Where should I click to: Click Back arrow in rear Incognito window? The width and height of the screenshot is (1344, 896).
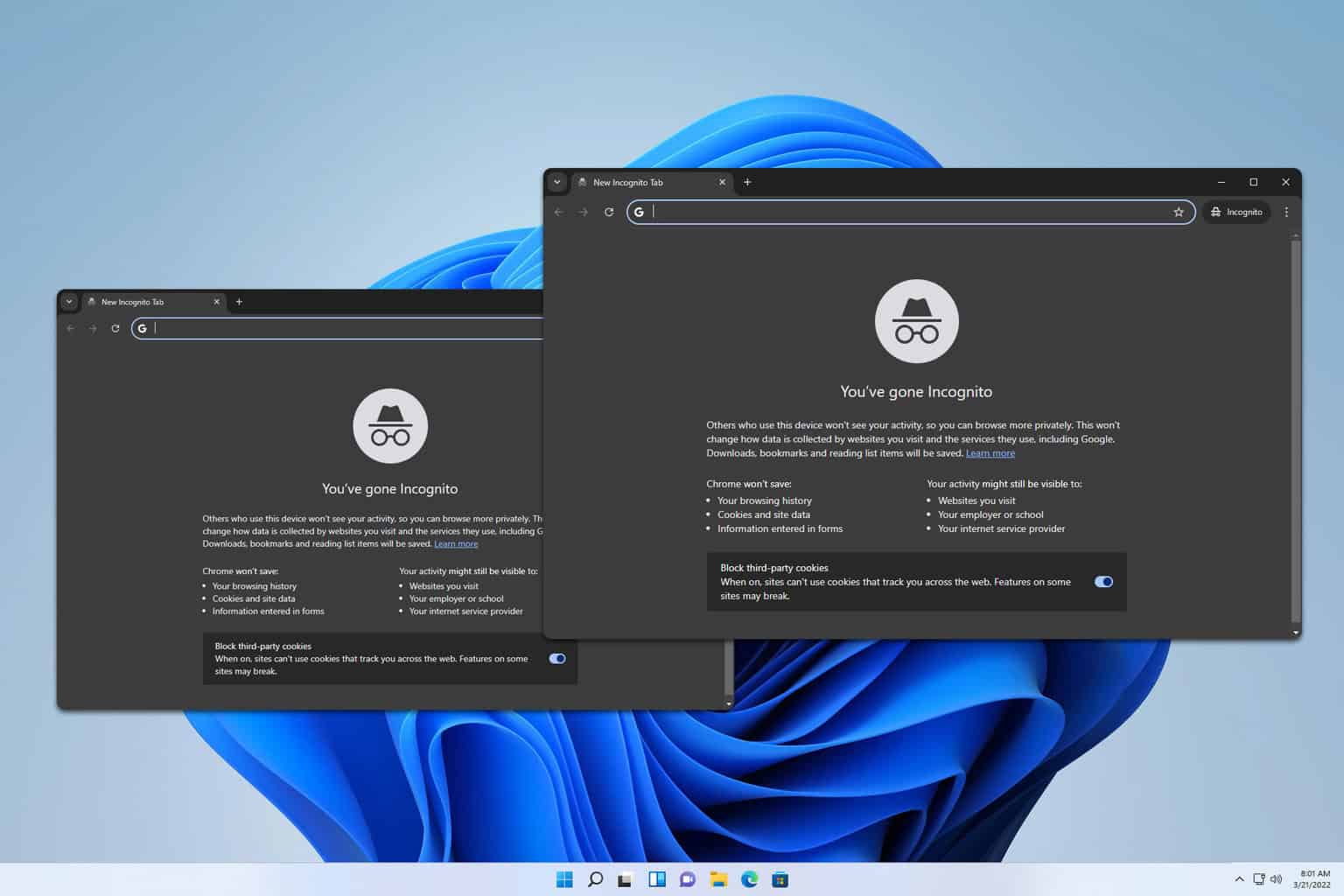(x=71, y=328)
